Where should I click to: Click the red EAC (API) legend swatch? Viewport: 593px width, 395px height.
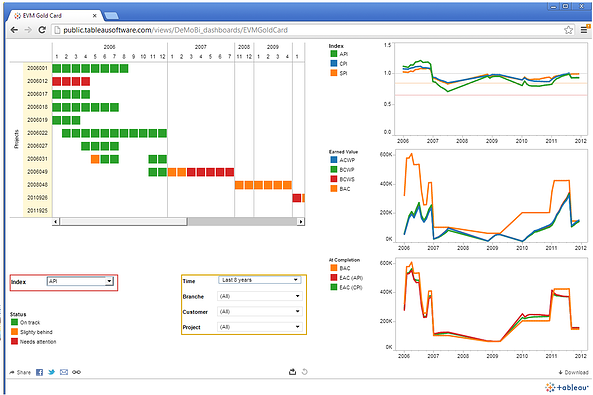tap(334, 278)
